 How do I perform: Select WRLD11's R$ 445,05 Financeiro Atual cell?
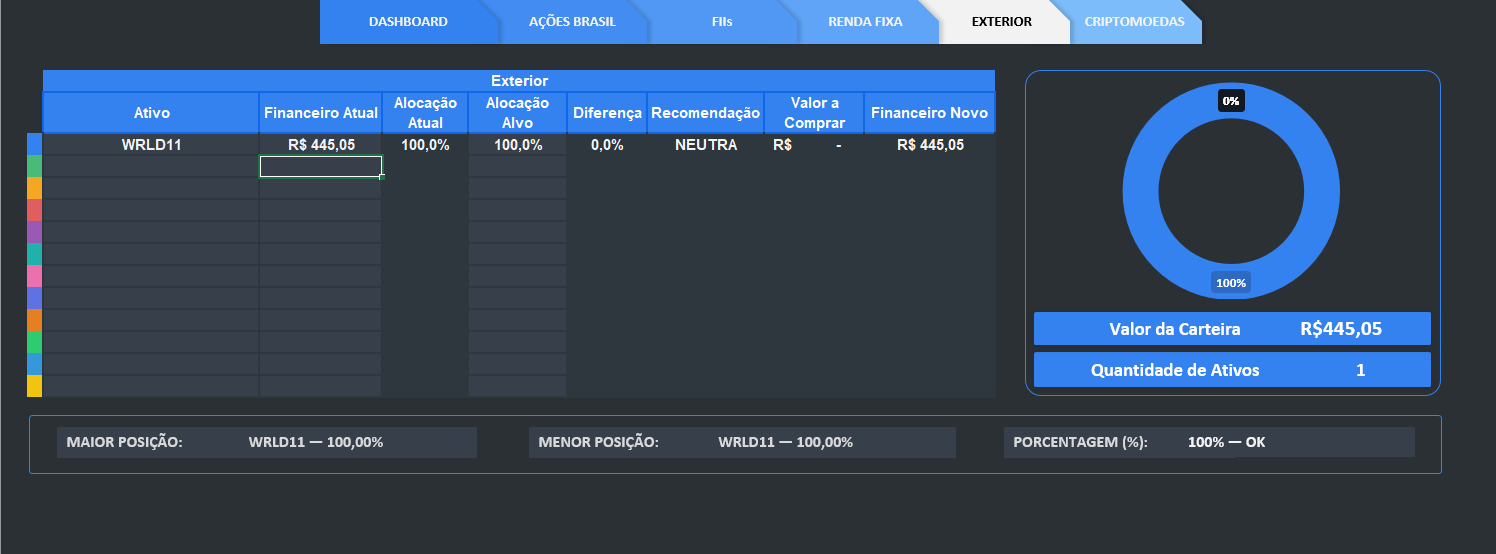point(321,145)
